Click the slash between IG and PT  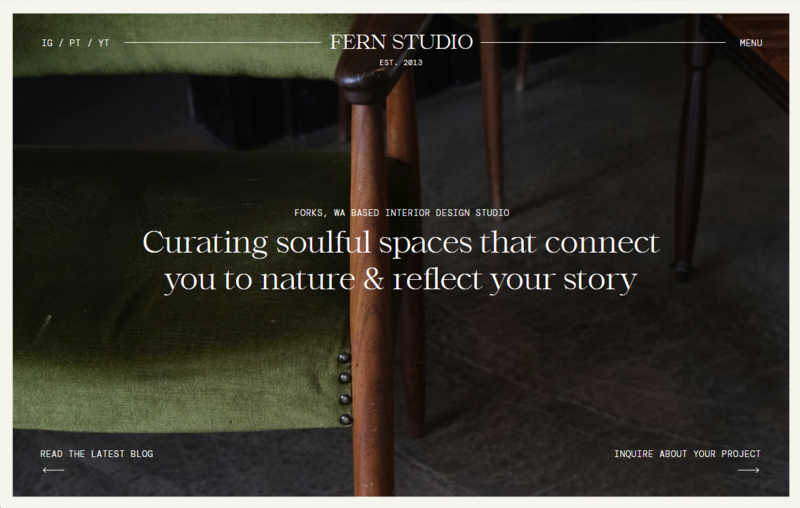point(61,43)
